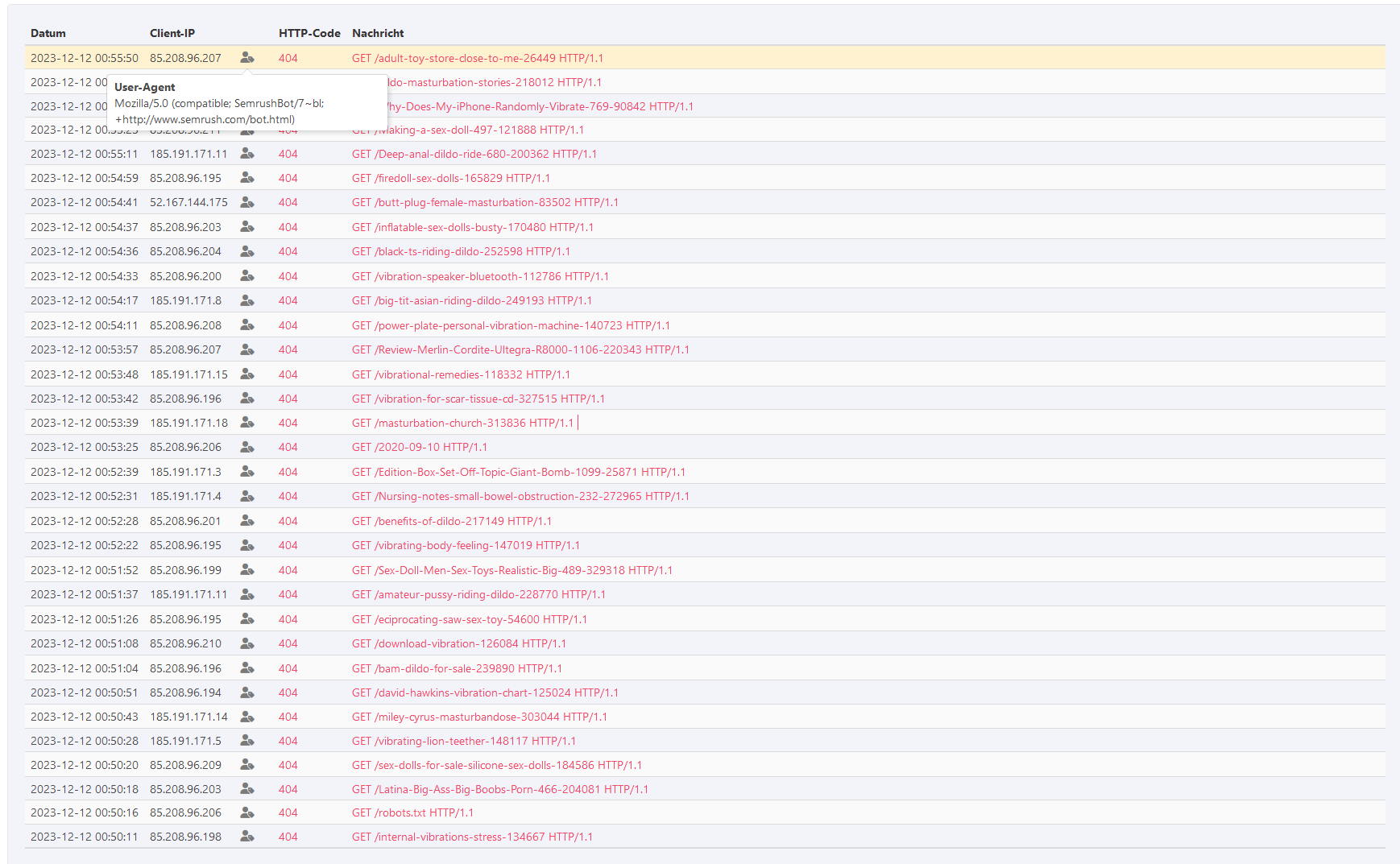The image size is (1400, 864).
Task: Click user-agent icon beside IP 185.191.171.3
Action: [x=247, y=472]
